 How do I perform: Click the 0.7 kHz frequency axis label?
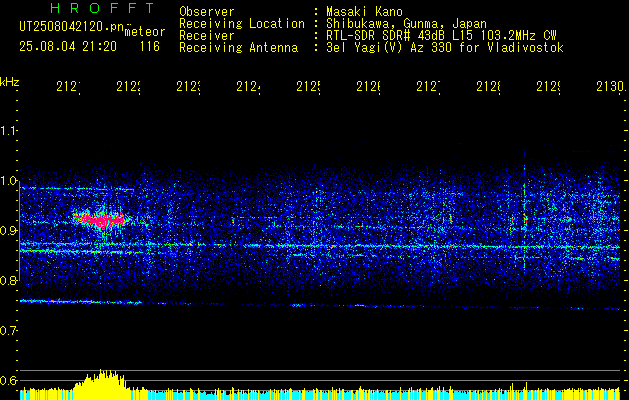(9, 331)
